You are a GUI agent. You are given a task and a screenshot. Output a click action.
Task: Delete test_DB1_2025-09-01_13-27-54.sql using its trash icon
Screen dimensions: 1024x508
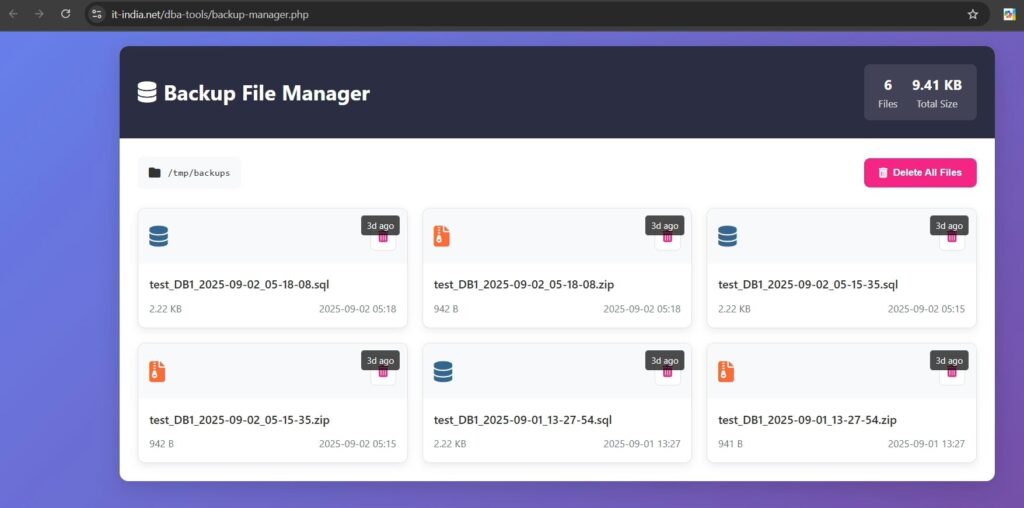click(x=667, y=373)
